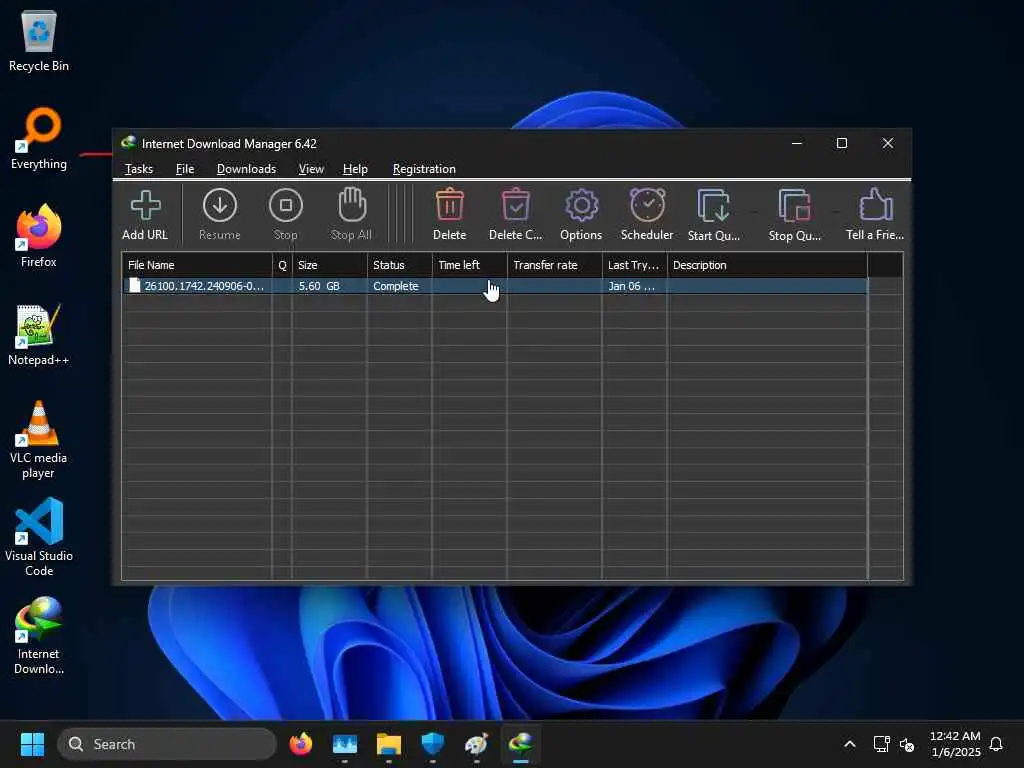Open notifications bell icon
This screenshot has width=1024, height=768.
click(x=996, y=744)
